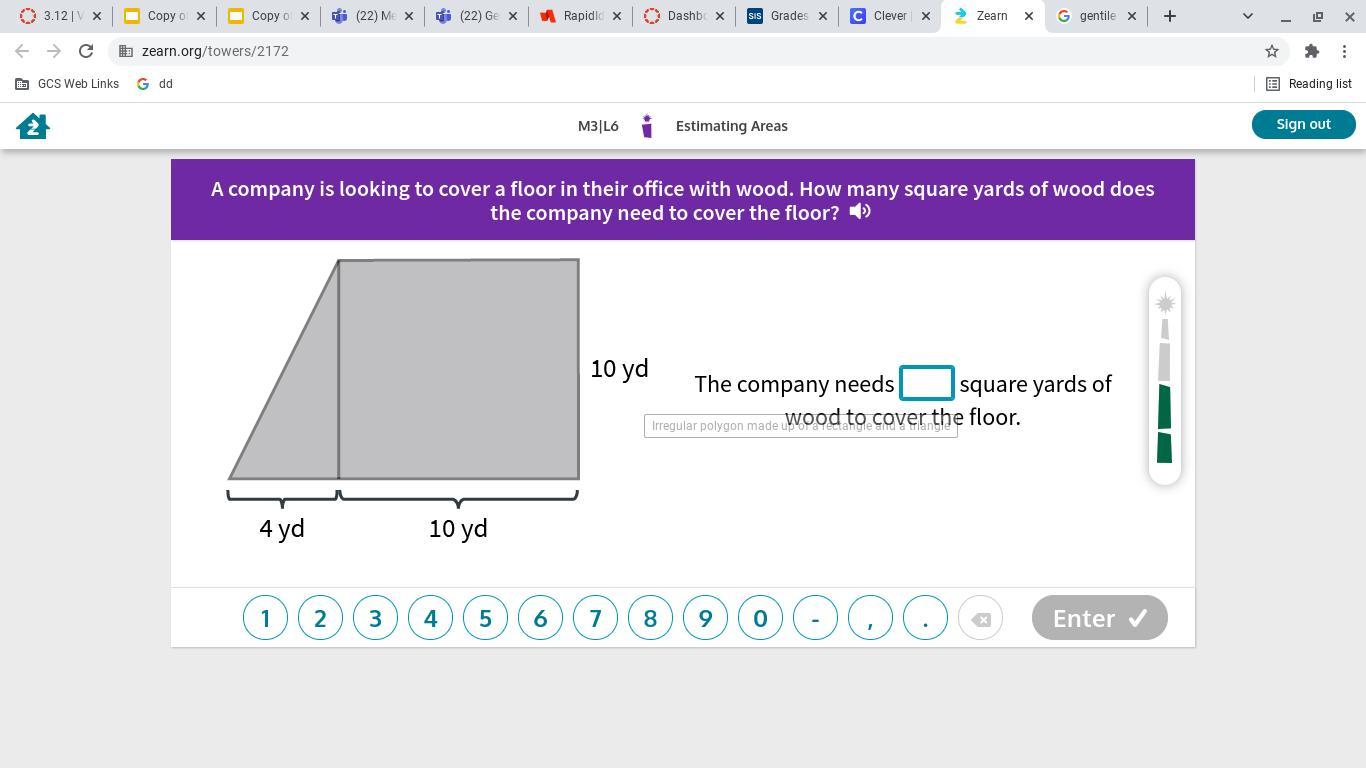Image resolution: width=1366 pixels, height=768 pixels.
Task: Close the Zearn tab
Action: 1029,16
